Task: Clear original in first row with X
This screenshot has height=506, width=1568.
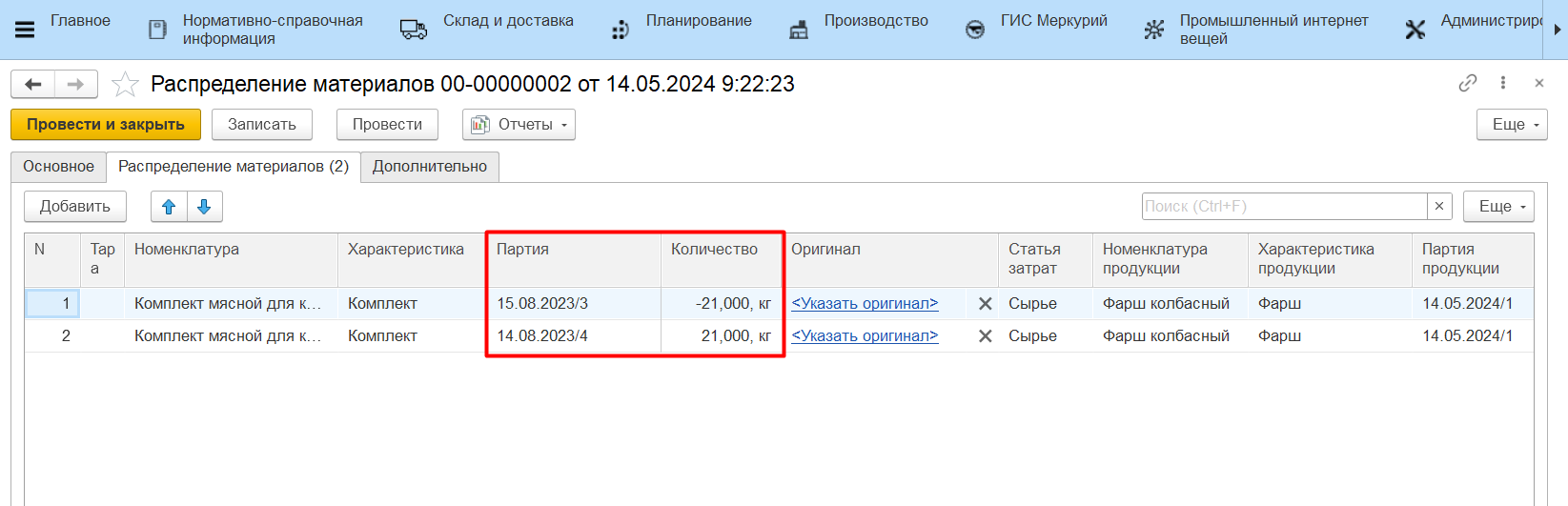Action: (985, 304)
